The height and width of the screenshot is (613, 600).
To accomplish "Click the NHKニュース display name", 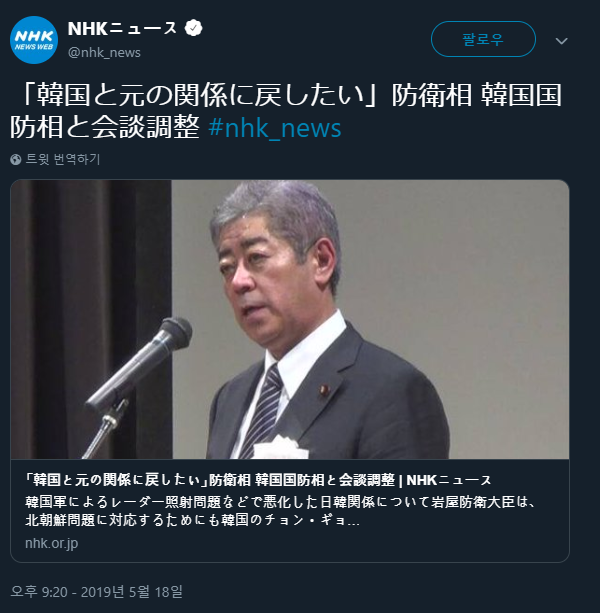I will pos(122,29).
